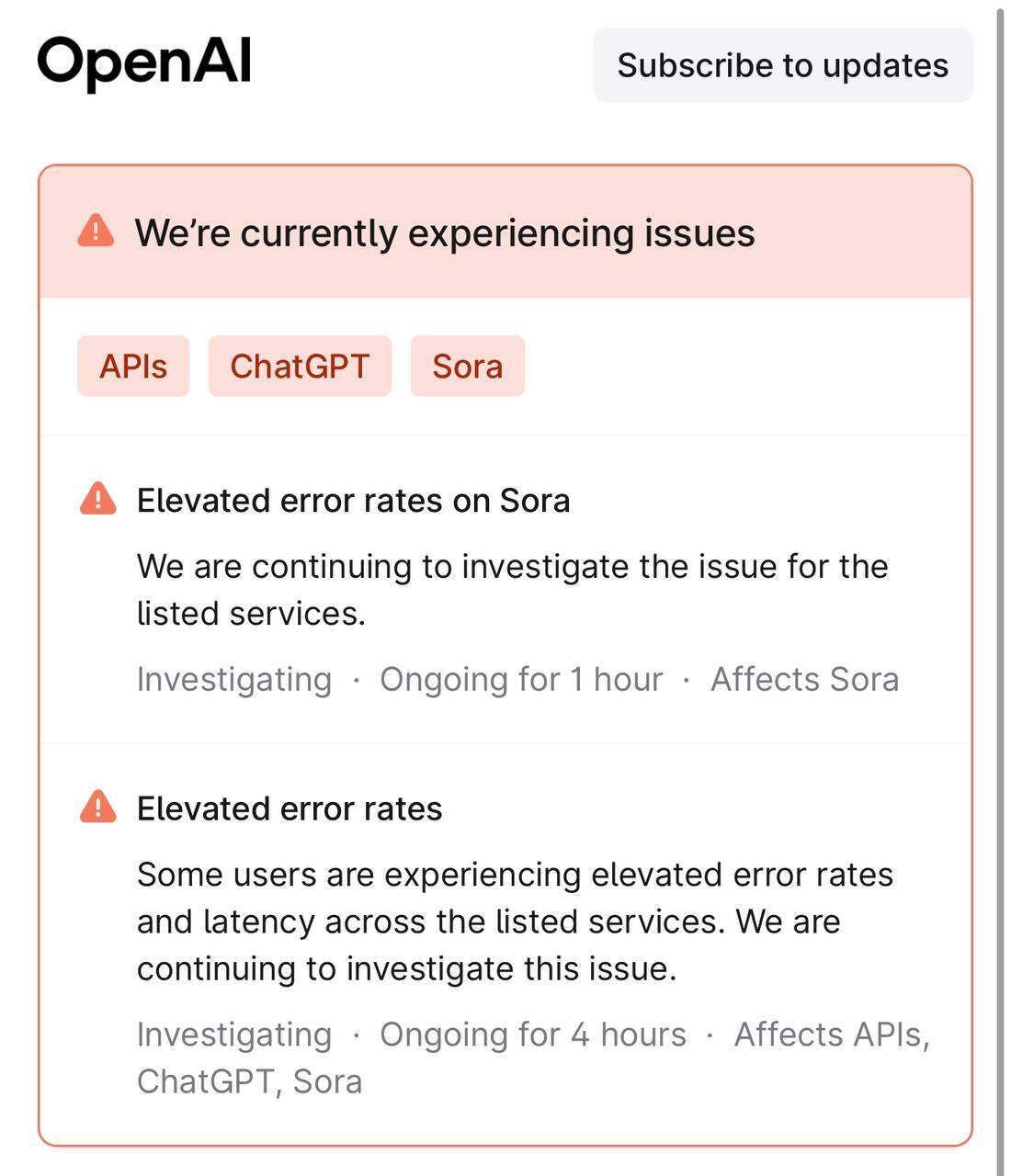Click the warning icon beside Elevated error rates
This screenshot has width=1011, height=1176.
click(98, 808)
